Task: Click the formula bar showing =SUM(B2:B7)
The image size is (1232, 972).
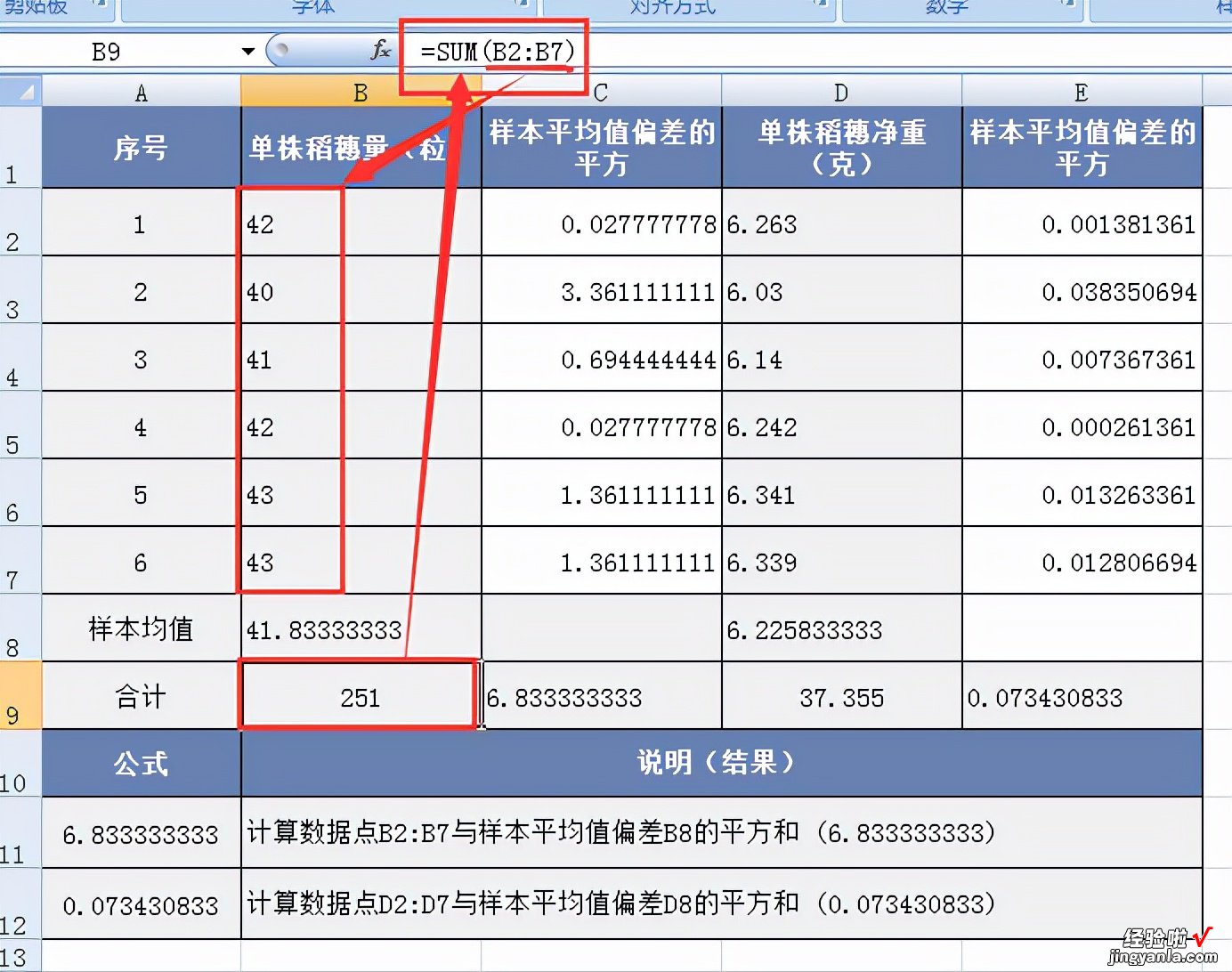Action: tap(815, 52)
